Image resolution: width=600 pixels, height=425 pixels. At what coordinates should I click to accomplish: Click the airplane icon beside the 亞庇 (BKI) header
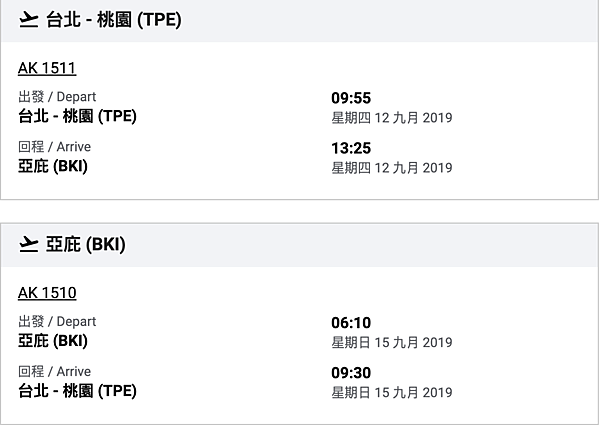point(29,245)
